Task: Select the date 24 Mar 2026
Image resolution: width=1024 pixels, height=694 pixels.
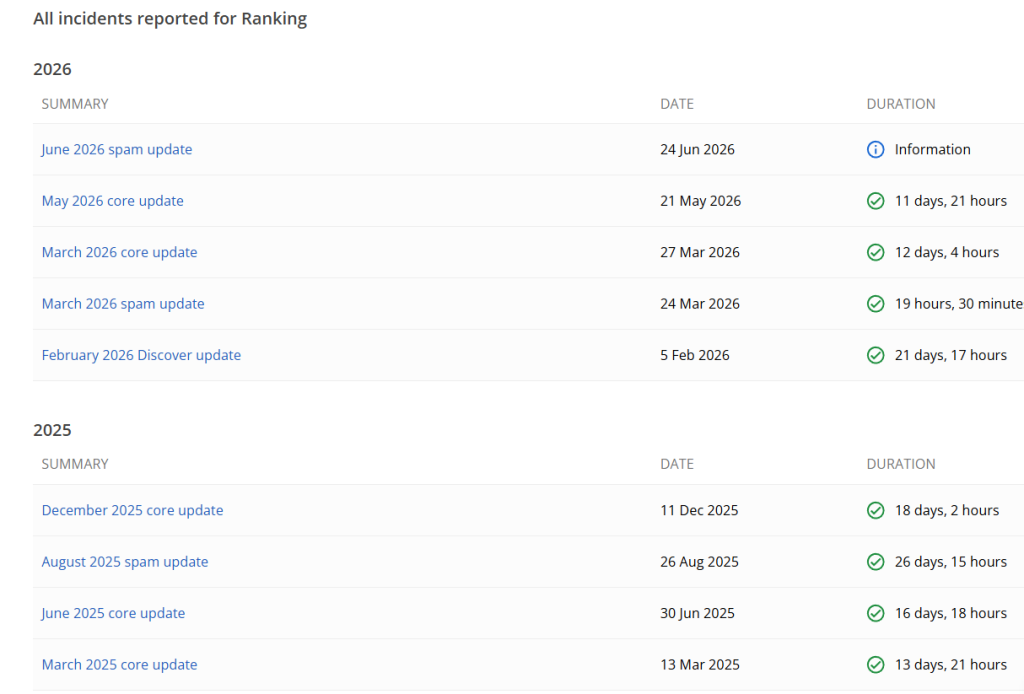Action: pos(700,304)
